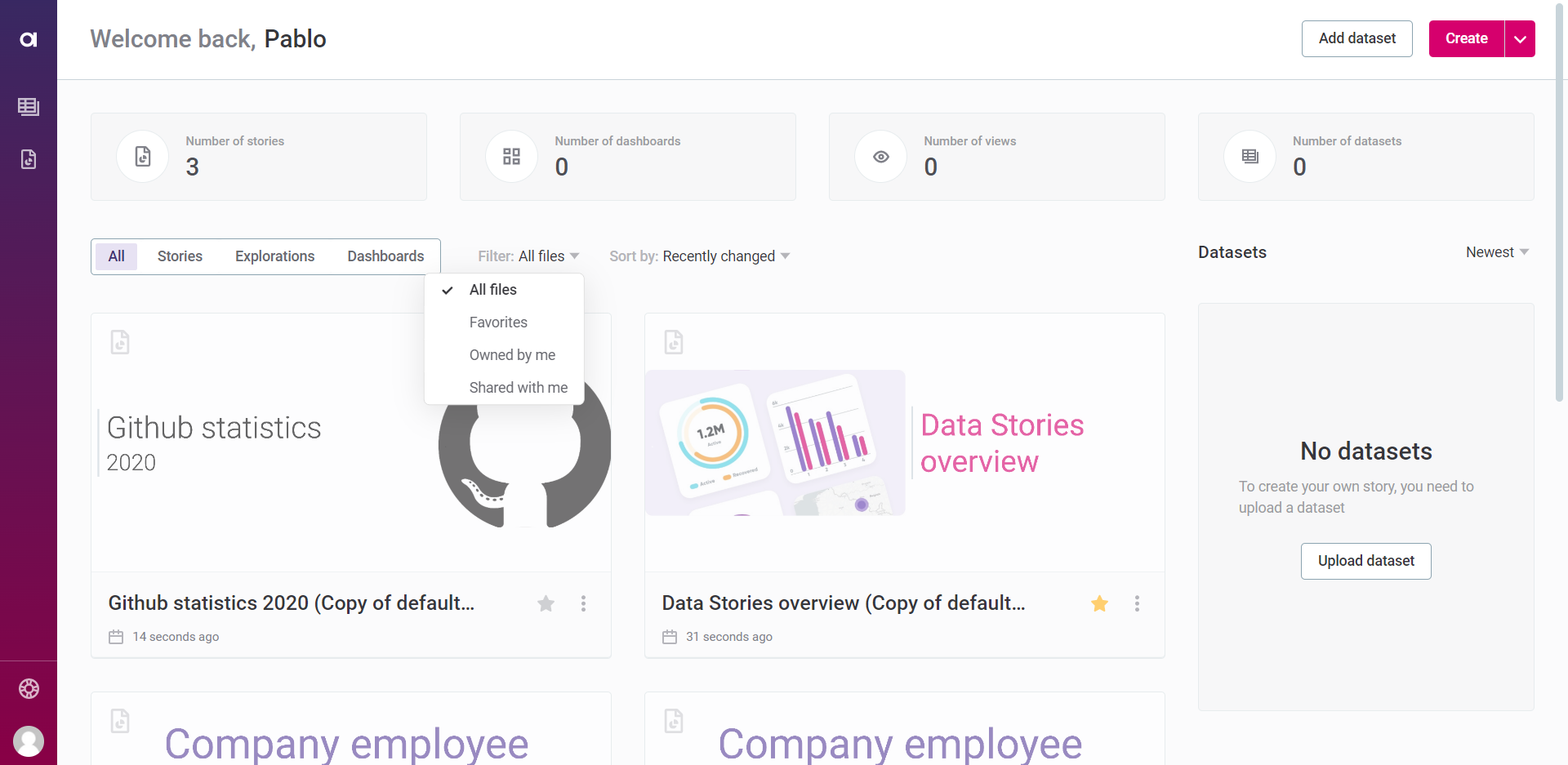Image resolution: width=1568 pixels, height=765 pixels.
Task: Click the Upload dataset button
Action: (x=1365, y=561)
